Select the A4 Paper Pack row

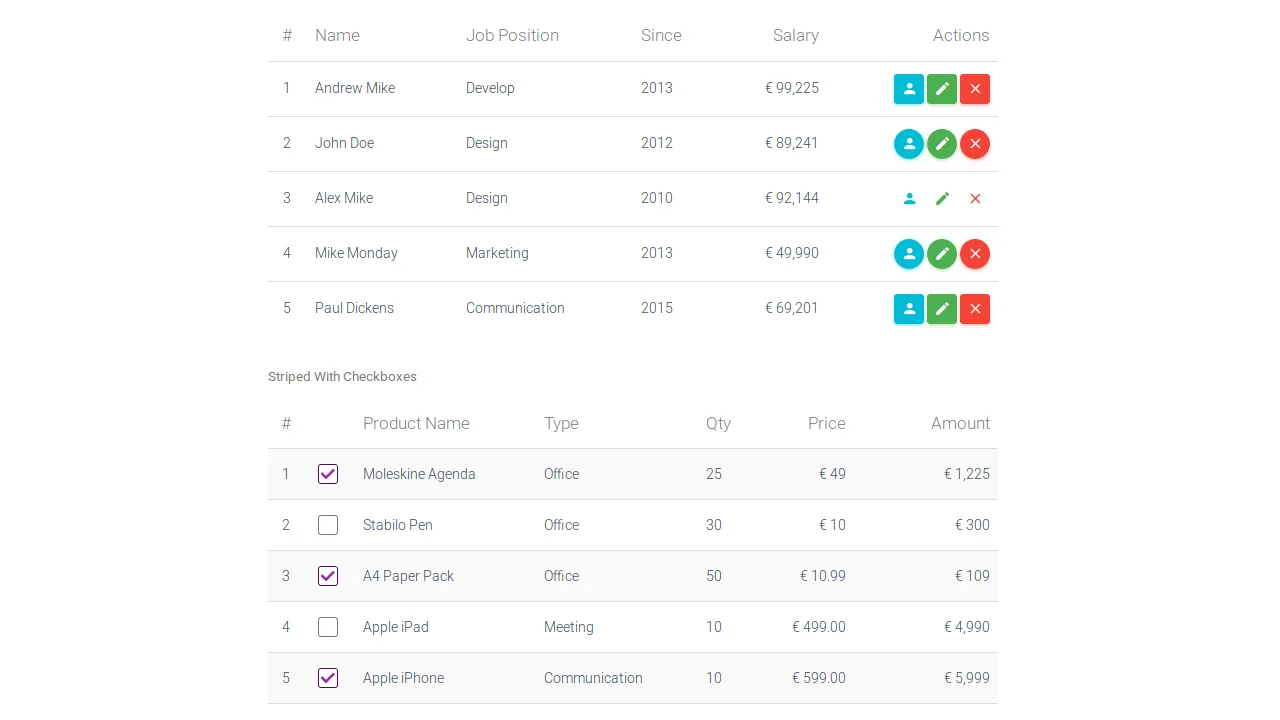pyautogui.click(x=600, y=576)
